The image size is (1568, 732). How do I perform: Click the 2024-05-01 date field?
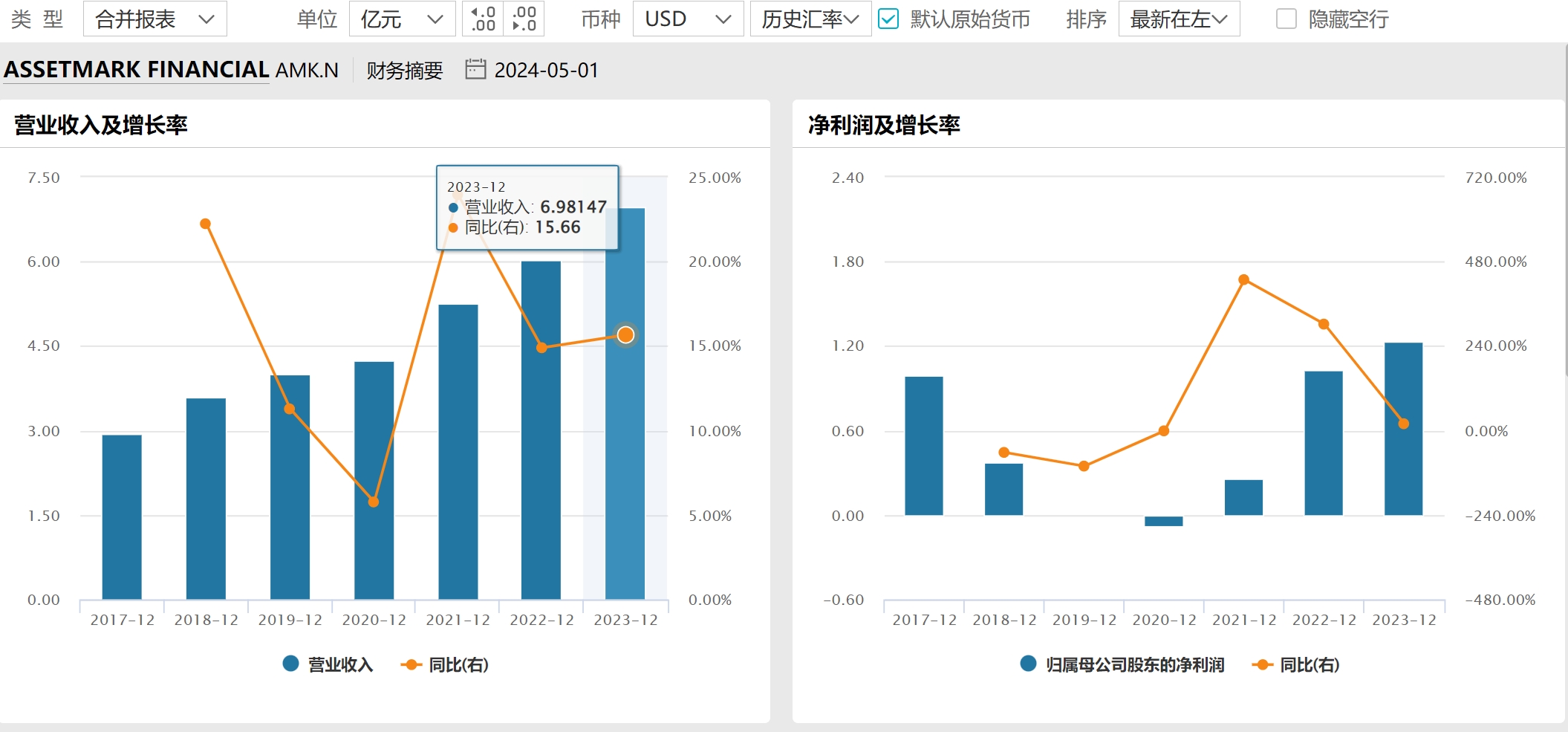coord(546,70)
